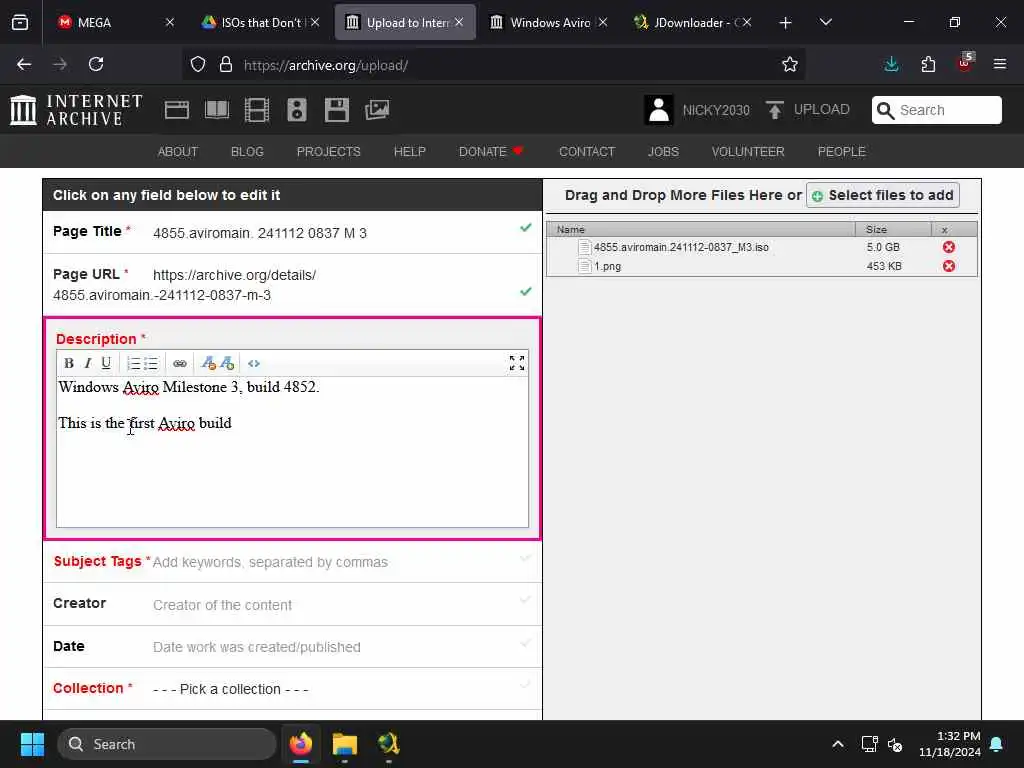Open the DONATE menu item
Viewport: 1024px width, 768px height.
pos(491,152)
